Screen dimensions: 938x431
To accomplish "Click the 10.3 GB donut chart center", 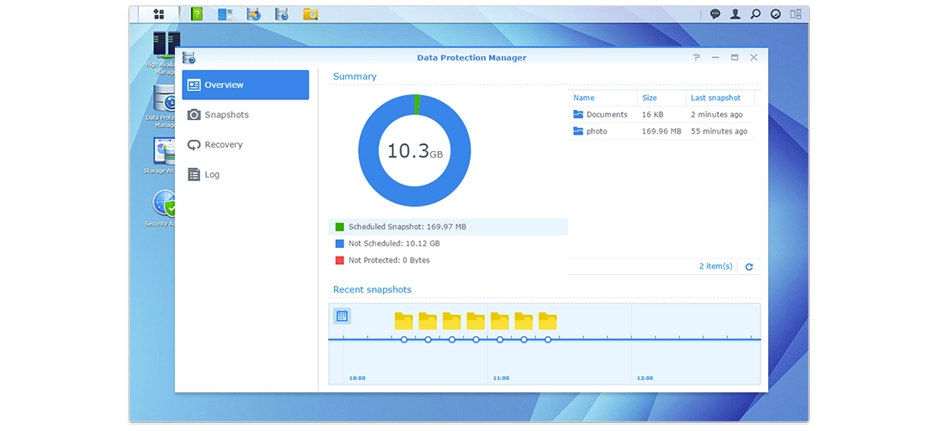I will pyautogui.click(x=415, y=151).
